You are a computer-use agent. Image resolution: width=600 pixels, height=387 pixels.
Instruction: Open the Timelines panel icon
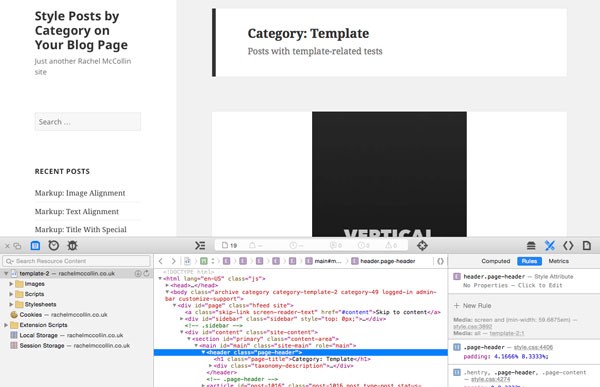click(54, 245)
